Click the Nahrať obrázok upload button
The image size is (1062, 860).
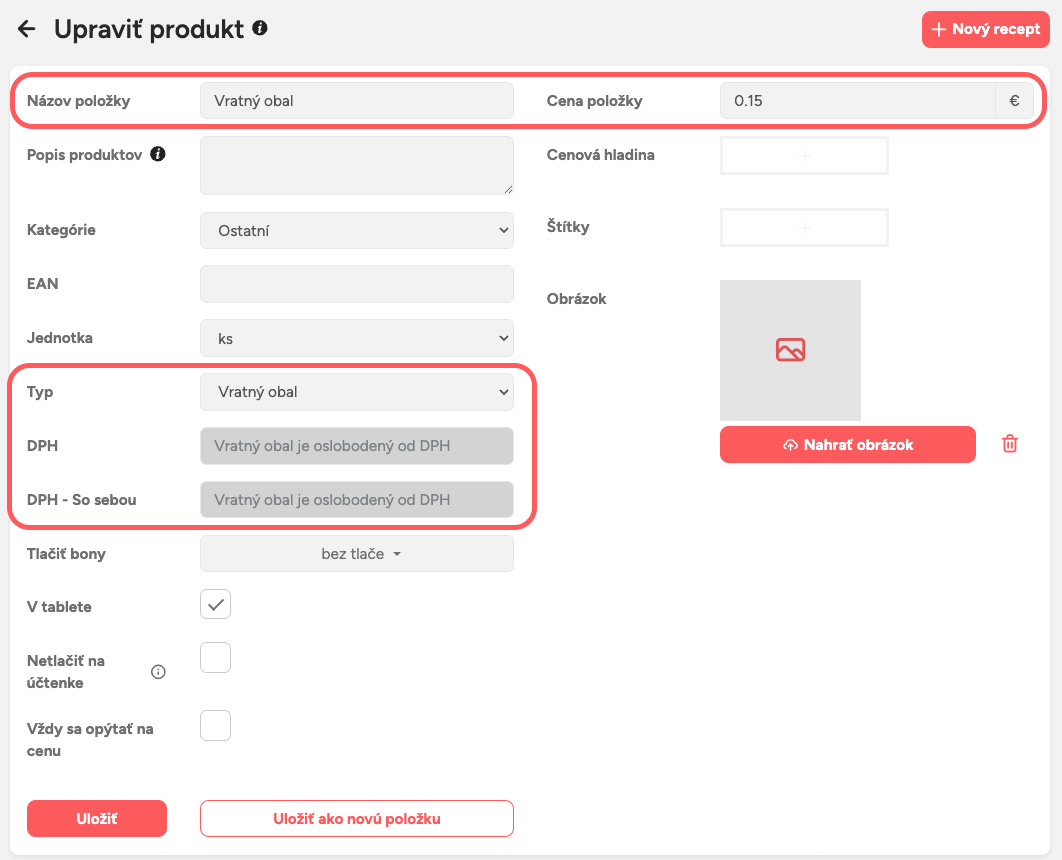[x=847, y=445]
